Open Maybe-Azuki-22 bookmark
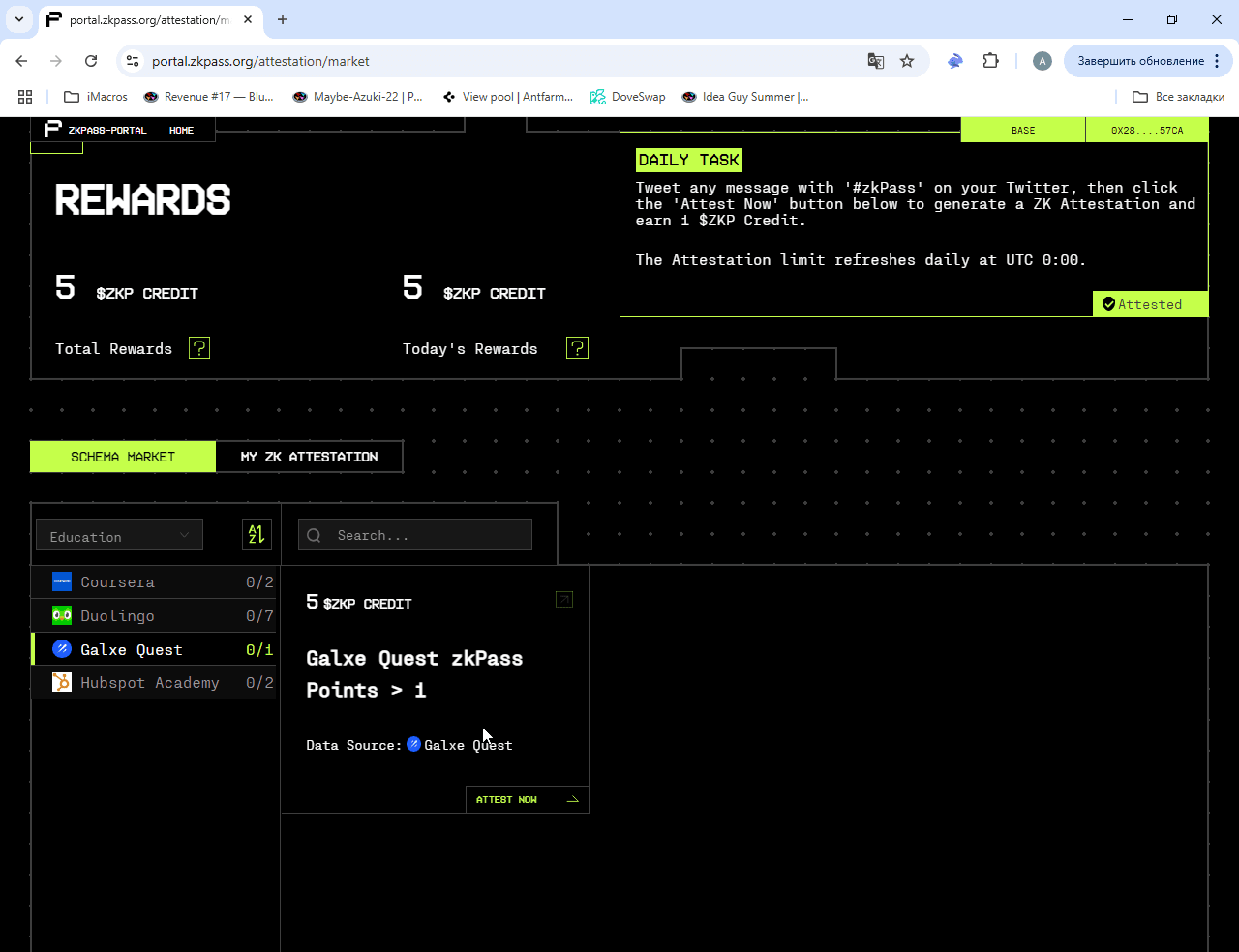1239x952 pixels. coord(357,97)
